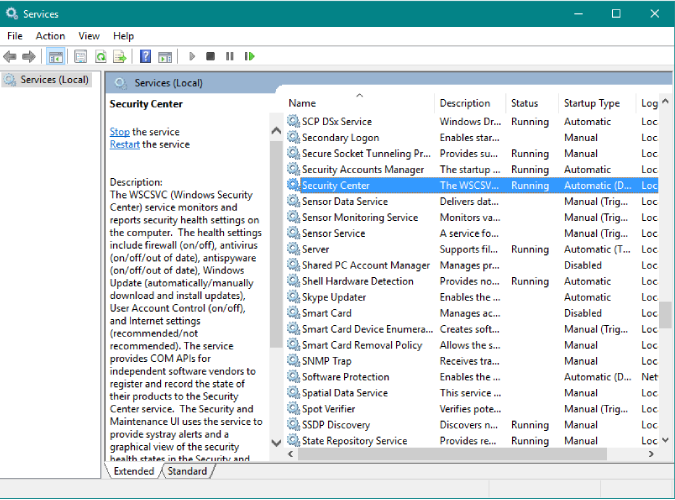The height and width of the screenshot is (500, 675).
Task: Click 'Enables the ...' description of Skype Updater
Action: (470, 297)
